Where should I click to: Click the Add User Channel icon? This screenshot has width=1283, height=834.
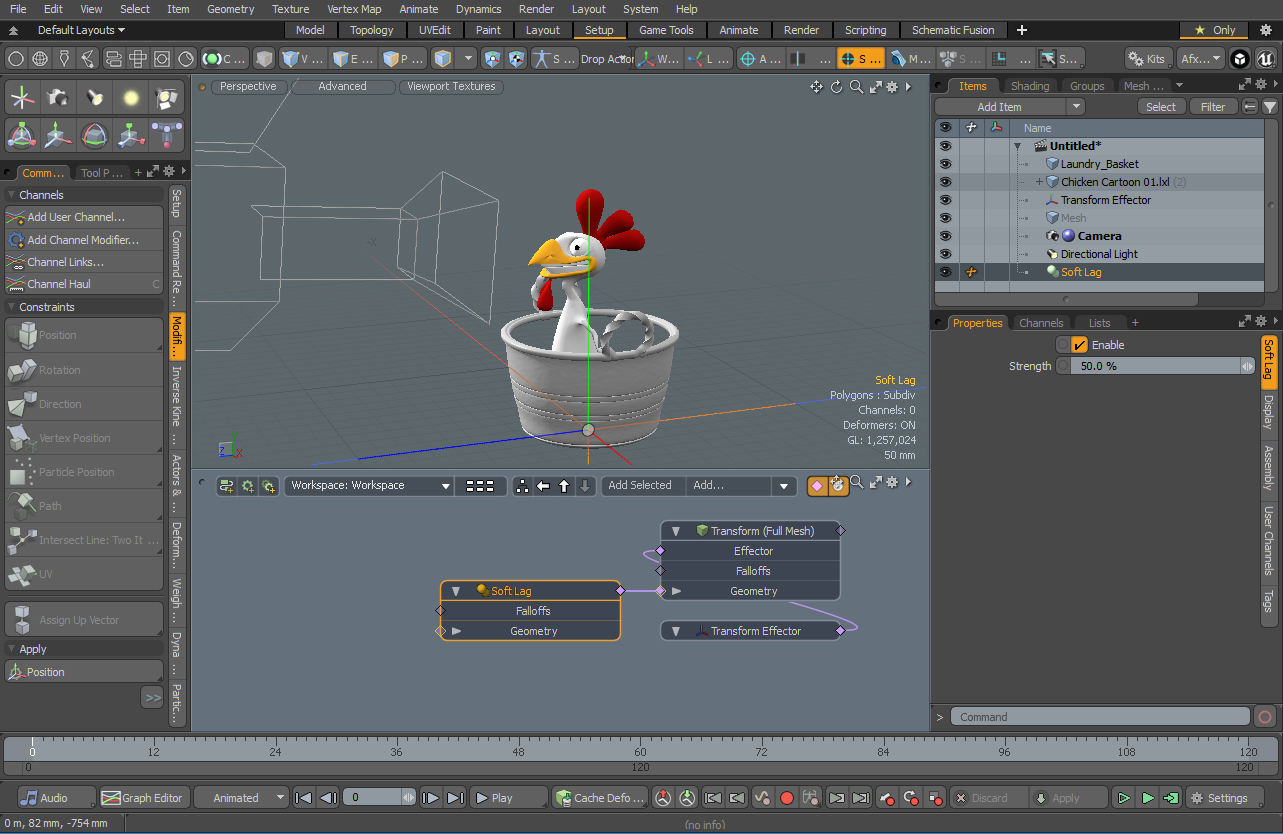15,217
